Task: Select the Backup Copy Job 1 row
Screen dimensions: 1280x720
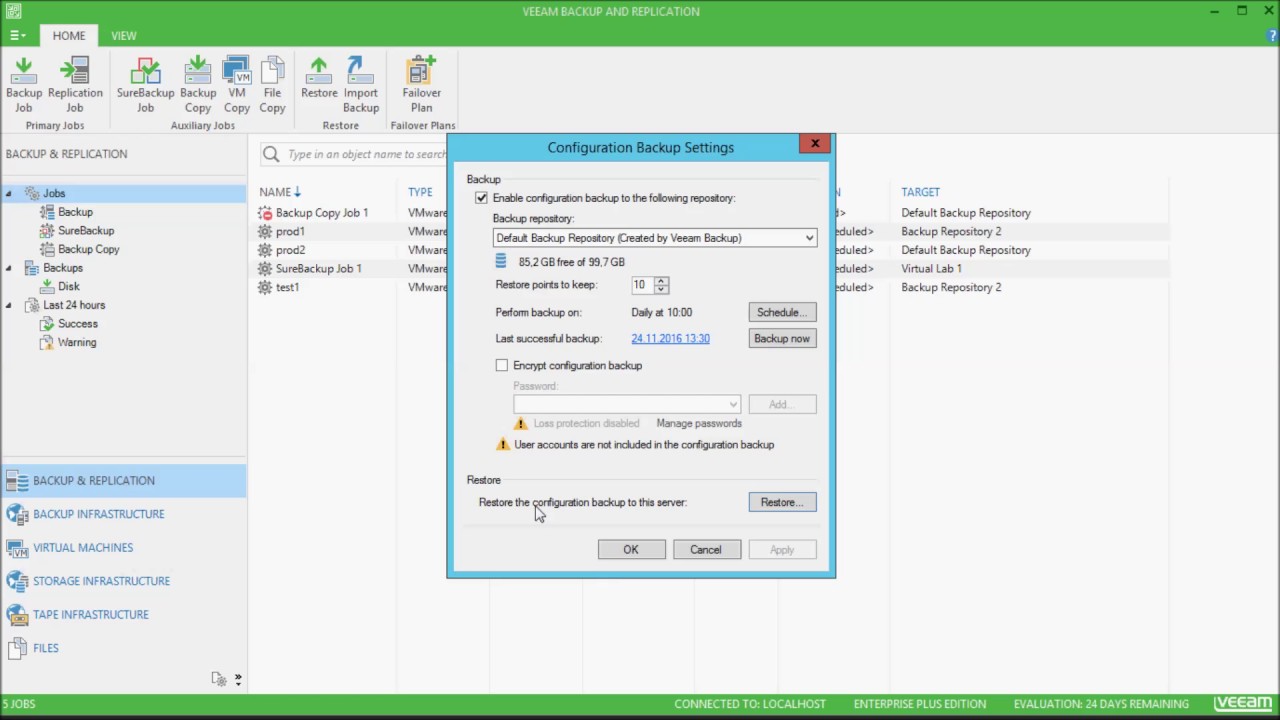Action: [321, 213]
